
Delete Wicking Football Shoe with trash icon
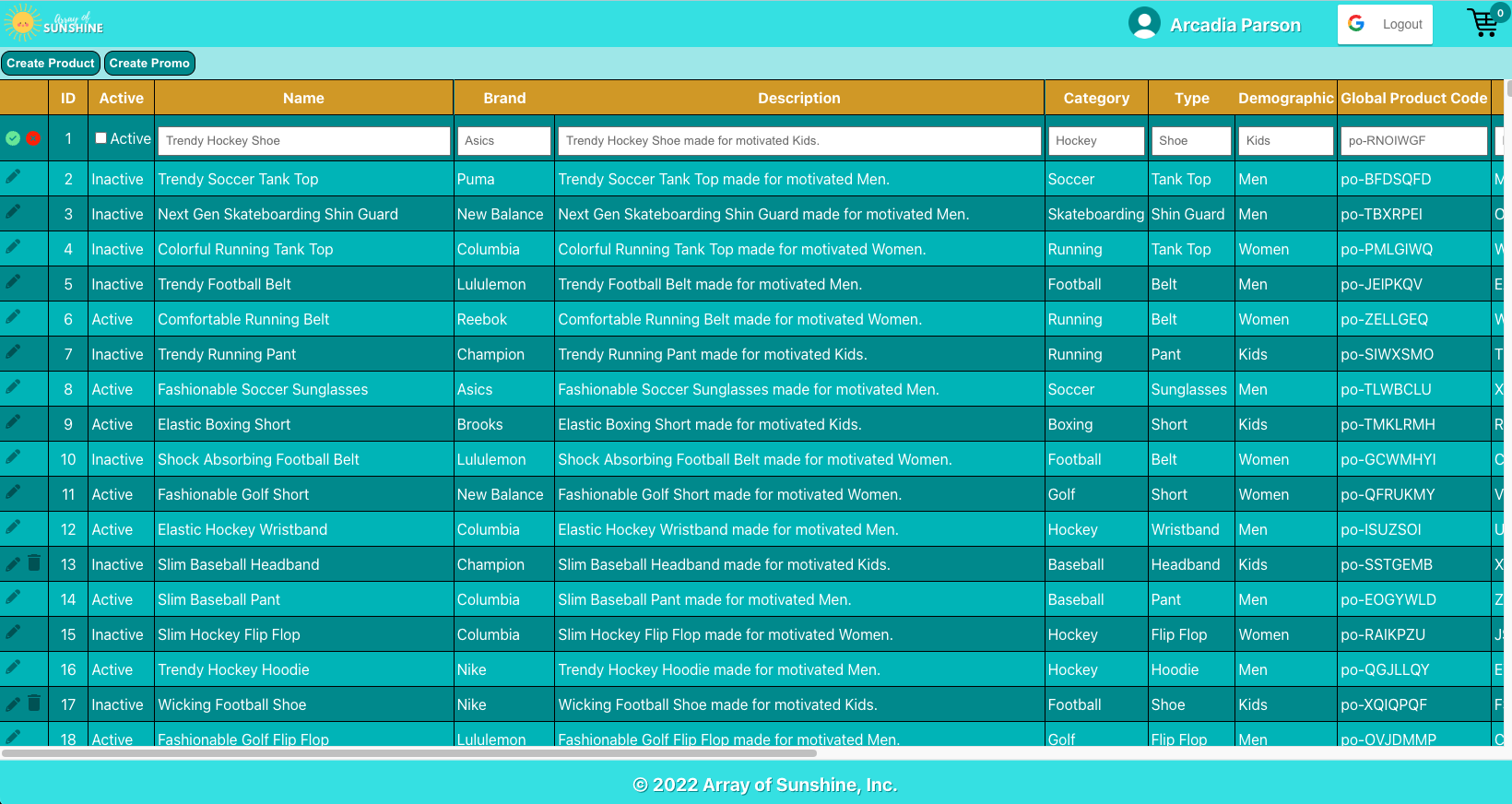click(34, 703)
